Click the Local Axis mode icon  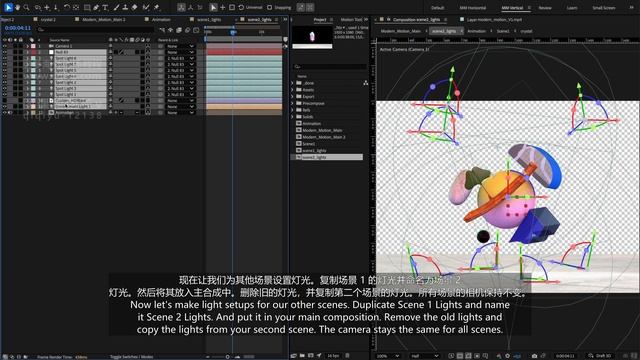[x=181, y=7]
